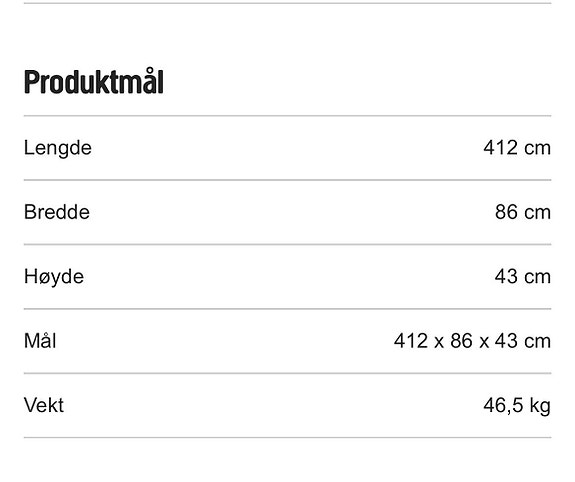
Task: Click the Høyde table row
Action: [x=288, y=277]
